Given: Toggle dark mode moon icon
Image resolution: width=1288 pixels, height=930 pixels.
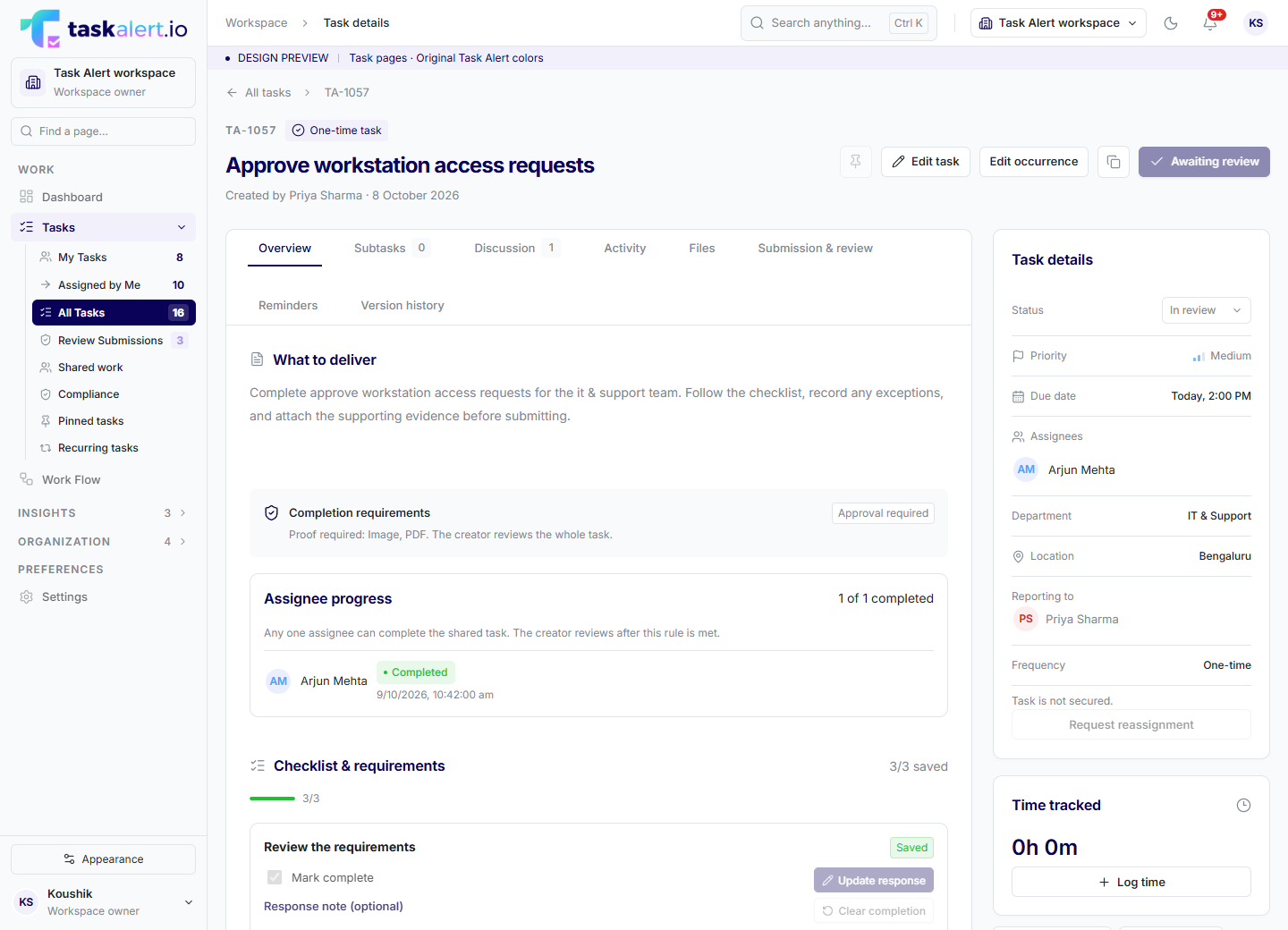Looking at the screenshot, I should tap(1171, 23).
